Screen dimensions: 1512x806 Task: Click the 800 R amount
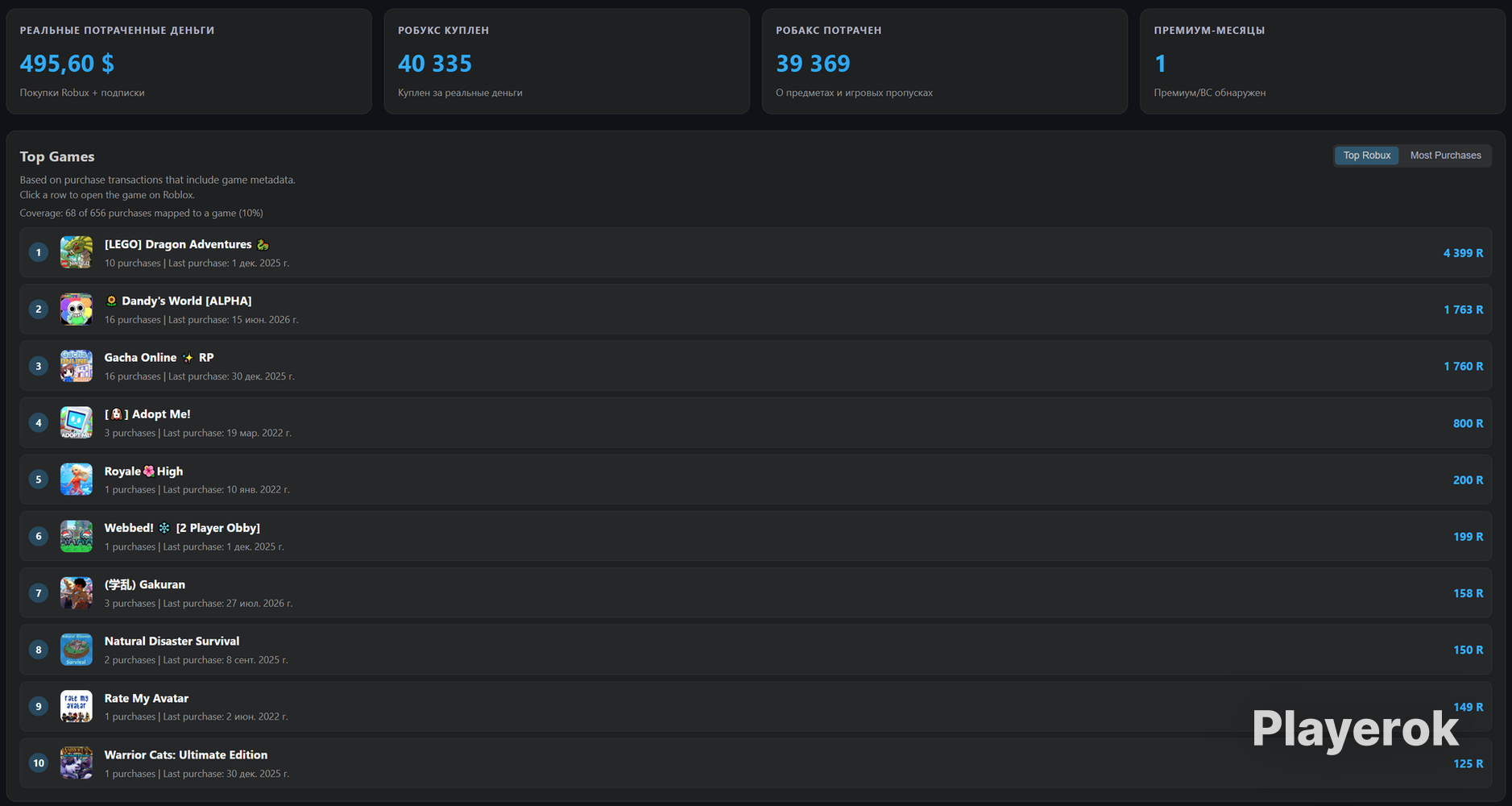1468,423
